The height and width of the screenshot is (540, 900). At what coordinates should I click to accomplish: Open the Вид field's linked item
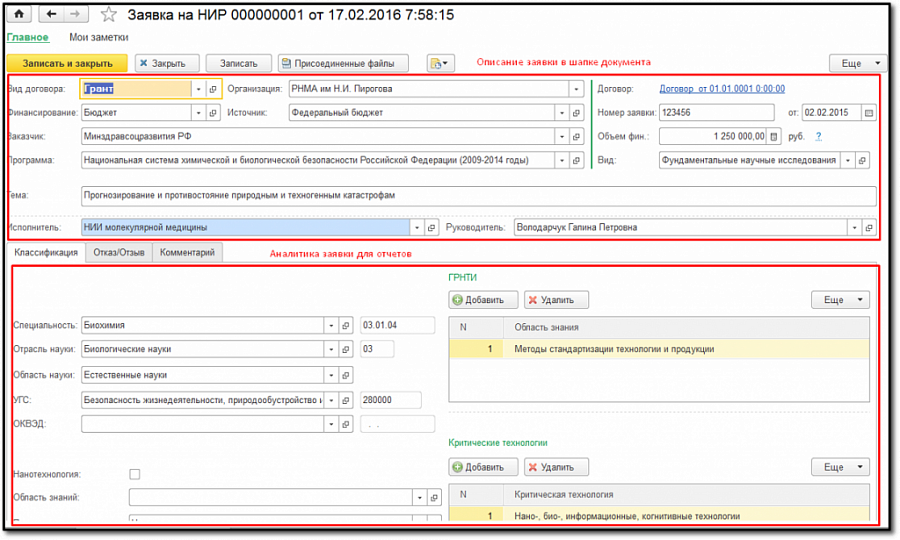click(862, 161)
